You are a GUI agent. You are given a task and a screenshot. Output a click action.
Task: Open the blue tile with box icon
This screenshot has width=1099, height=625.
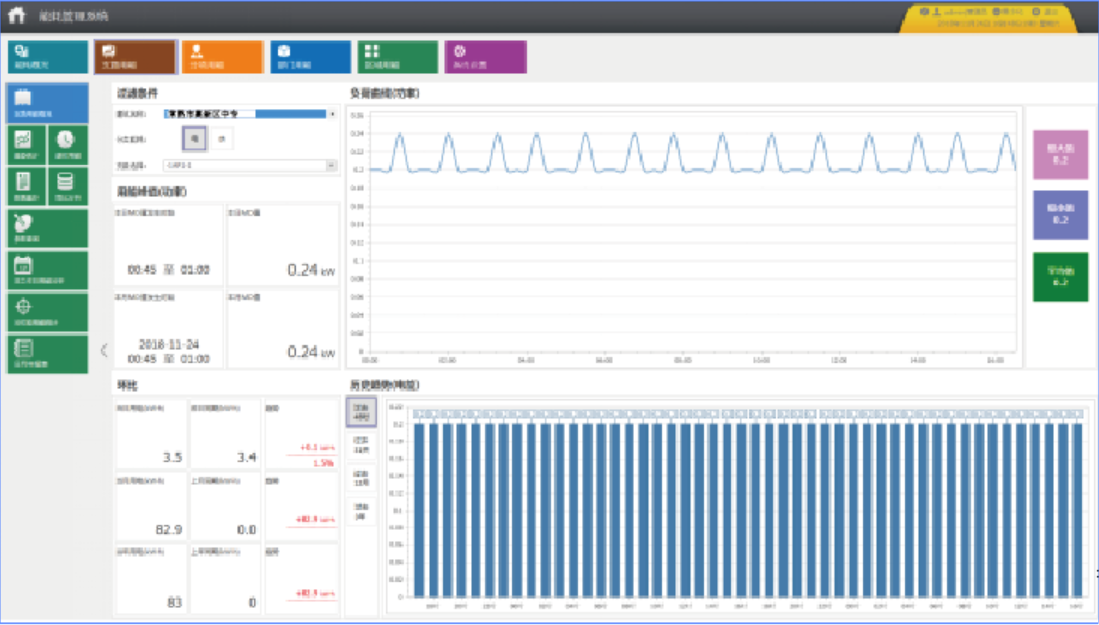click(310, 57)
